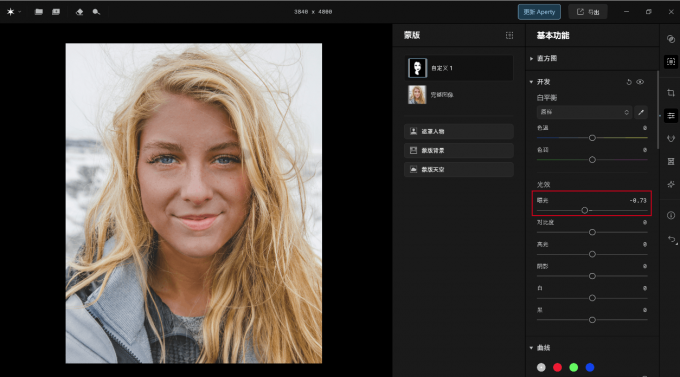This screenshot has width=680, height=377.
Task: Select the eraser tool icon
Action: click(x=79, y=12)
